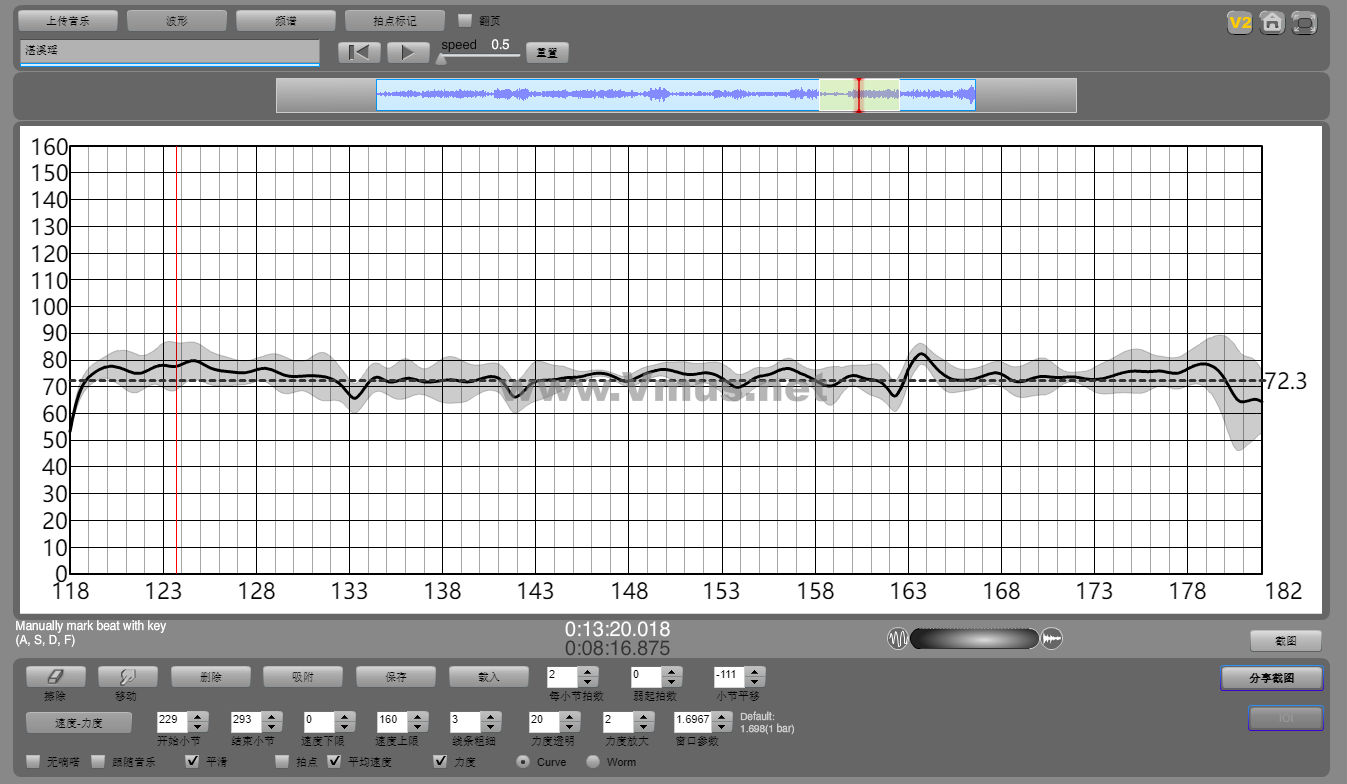Select the move (移动) tool icon

[x=127, y=677]
